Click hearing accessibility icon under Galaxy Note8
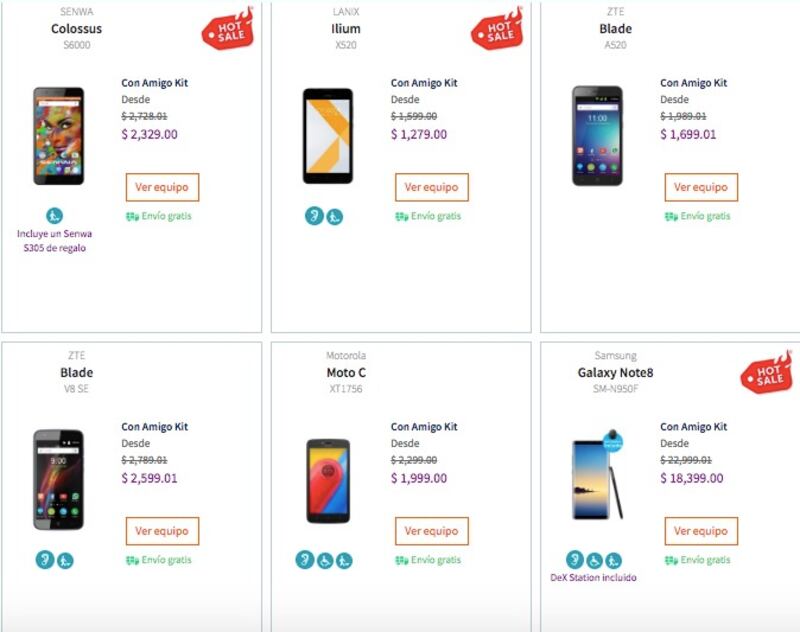800x632 pixels. 575,560
